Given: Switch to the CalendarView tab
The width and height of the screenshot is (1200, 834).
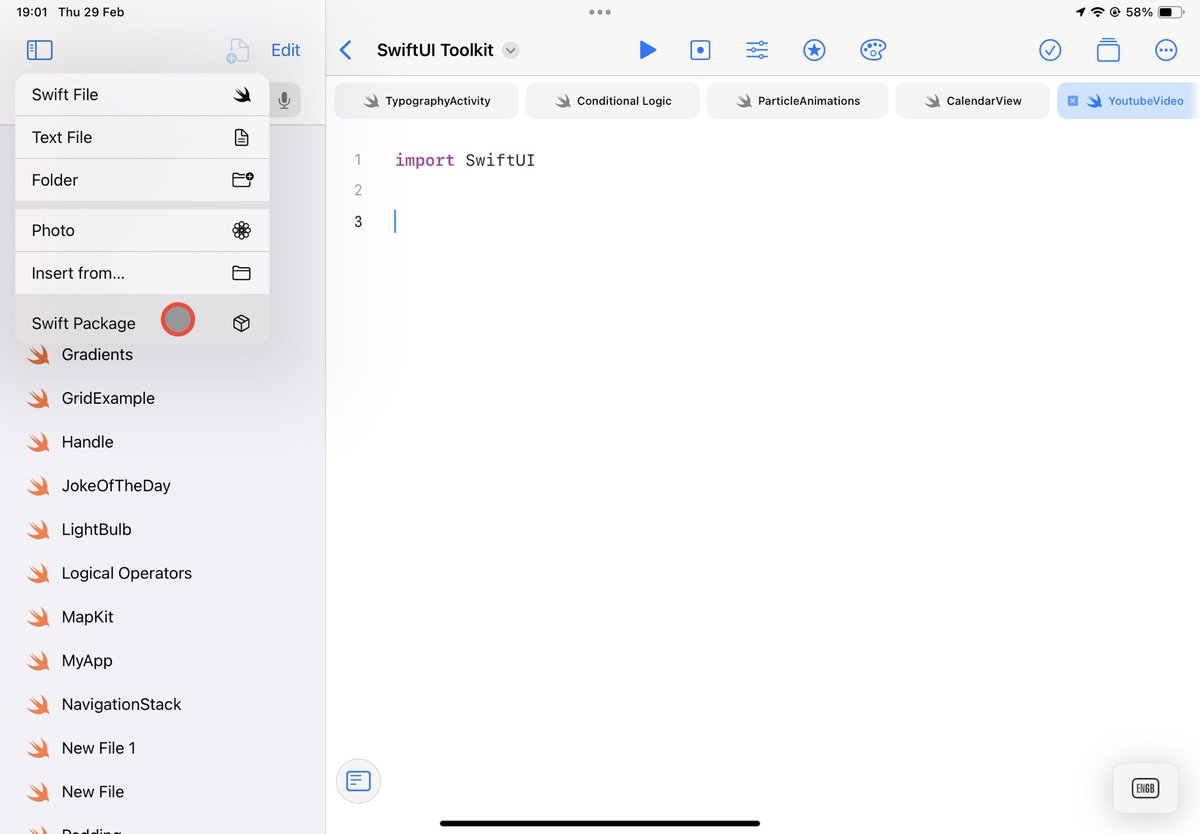Looking at the screenshot, I should pos(972,101).
